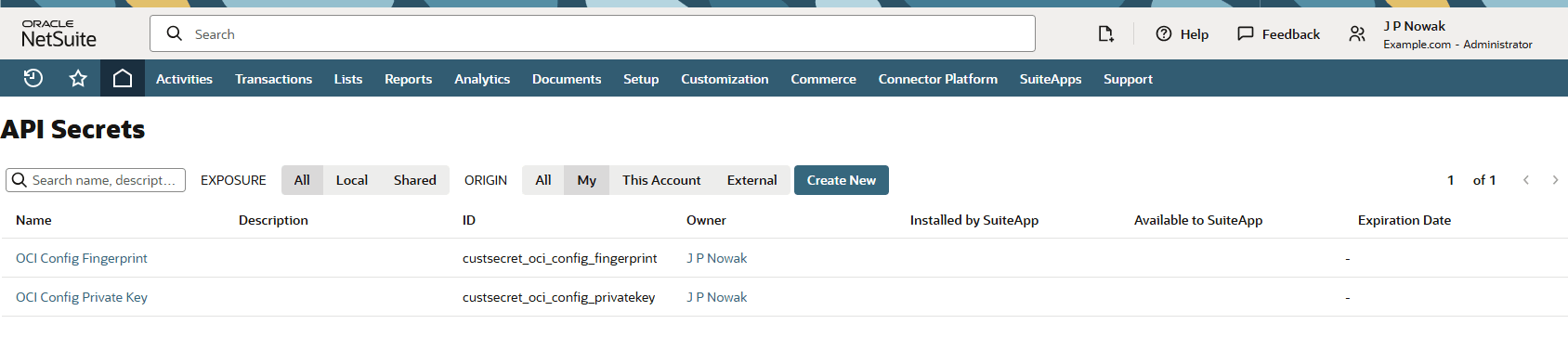Click the Help text link
Image resolution: width=1568 pixels, height=363 pixels.
1195,34
